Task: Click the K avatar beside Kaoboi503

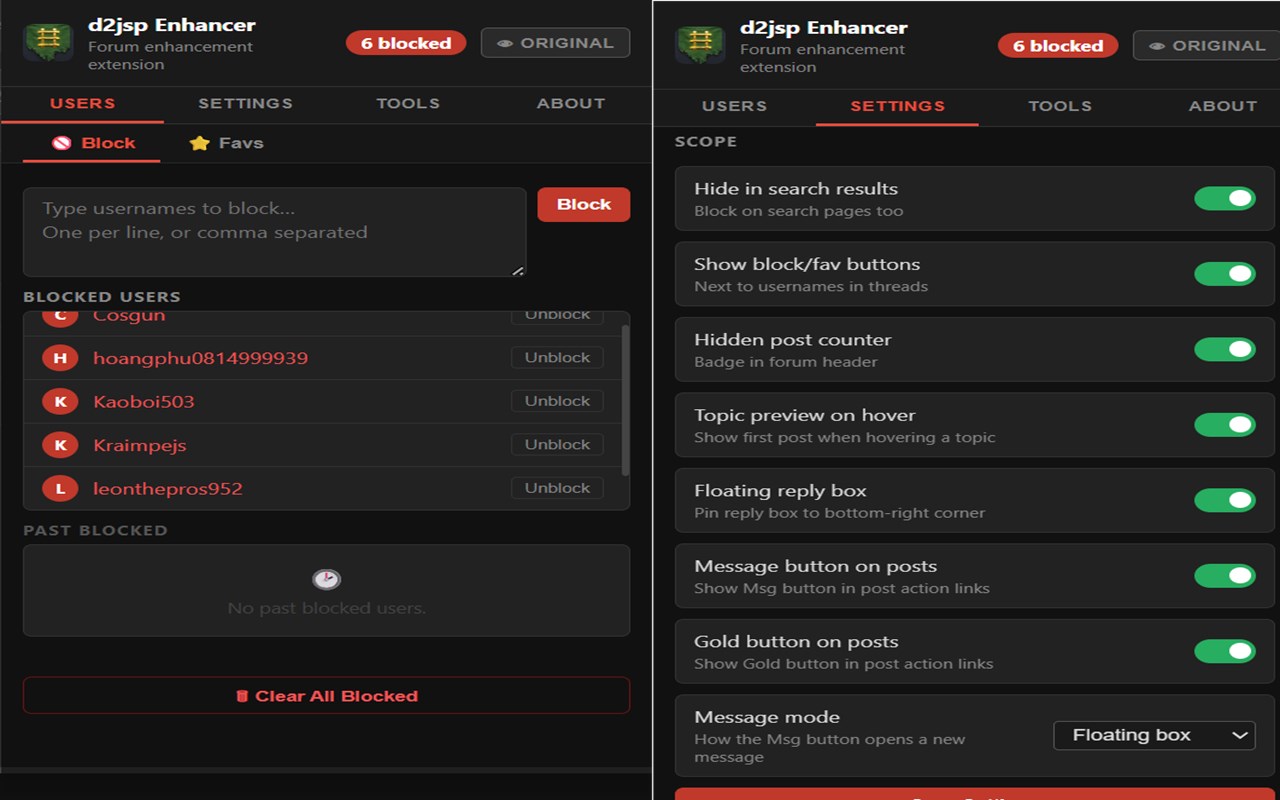Action: click(60, 402)
